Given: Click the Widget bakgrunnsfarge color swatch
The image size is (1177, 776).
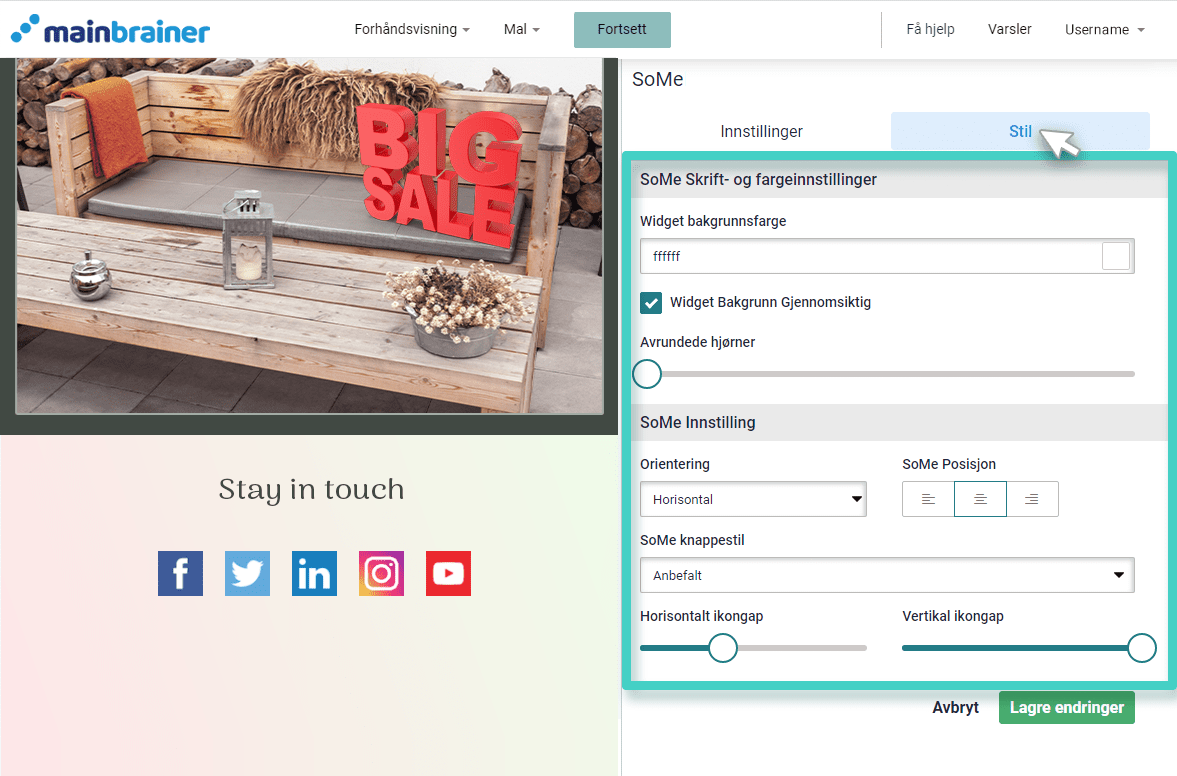Looking at the screenshot, I should point(1115,255).
